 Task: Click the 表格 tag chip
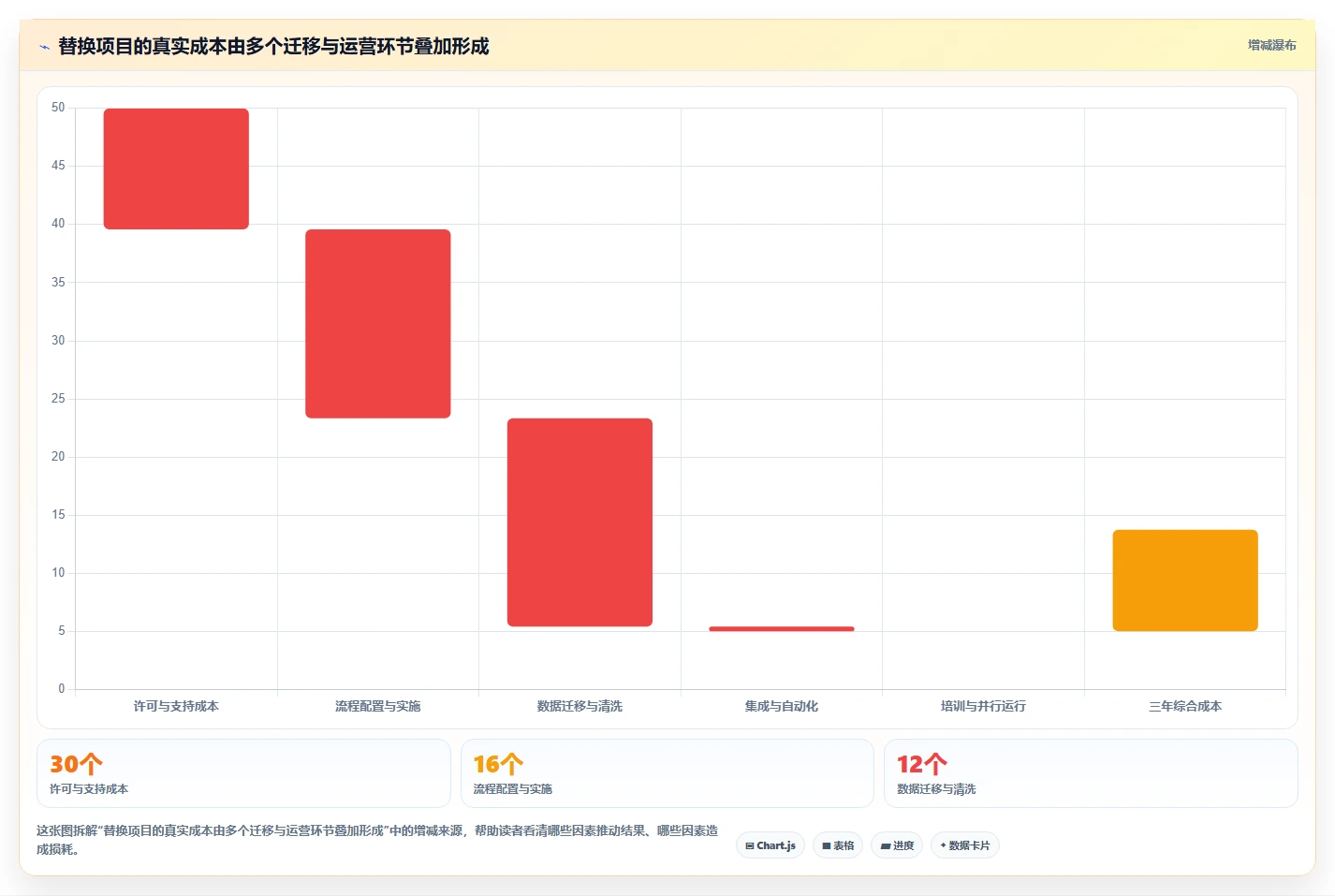point(838,845)
